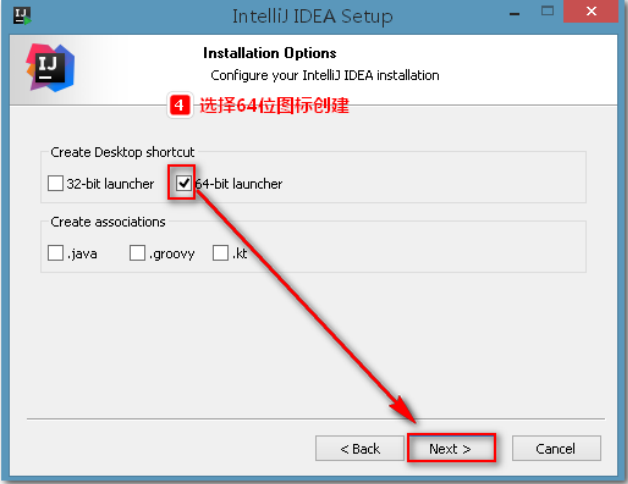Click the IntelliJ IDEA logo in header
The width and height of the screenshot is (628, 484).
[50, 67]
